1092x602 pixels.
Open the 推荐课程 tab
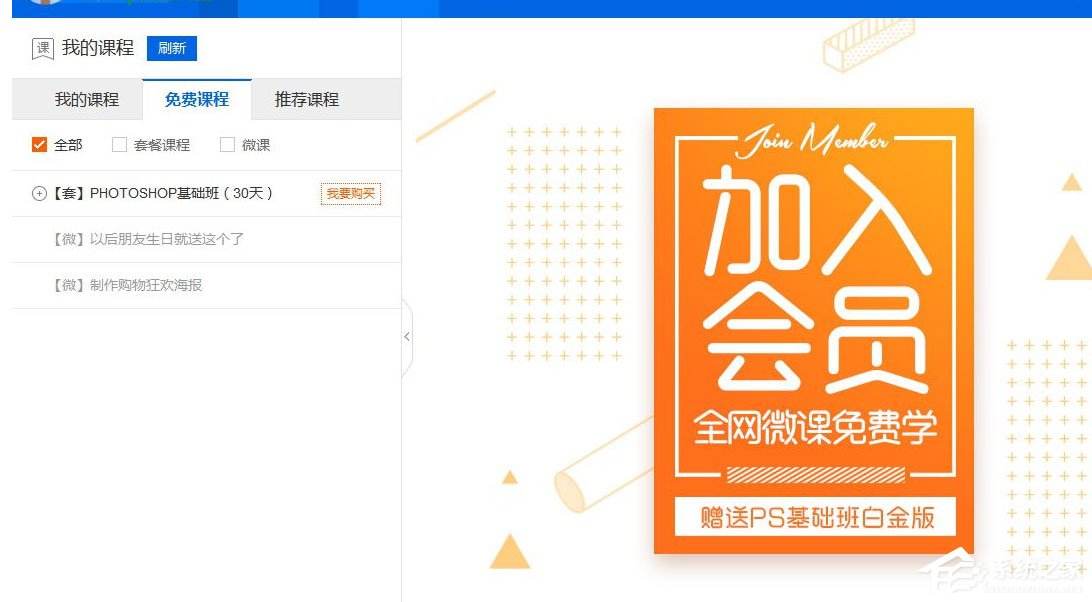tap(307, 100)
